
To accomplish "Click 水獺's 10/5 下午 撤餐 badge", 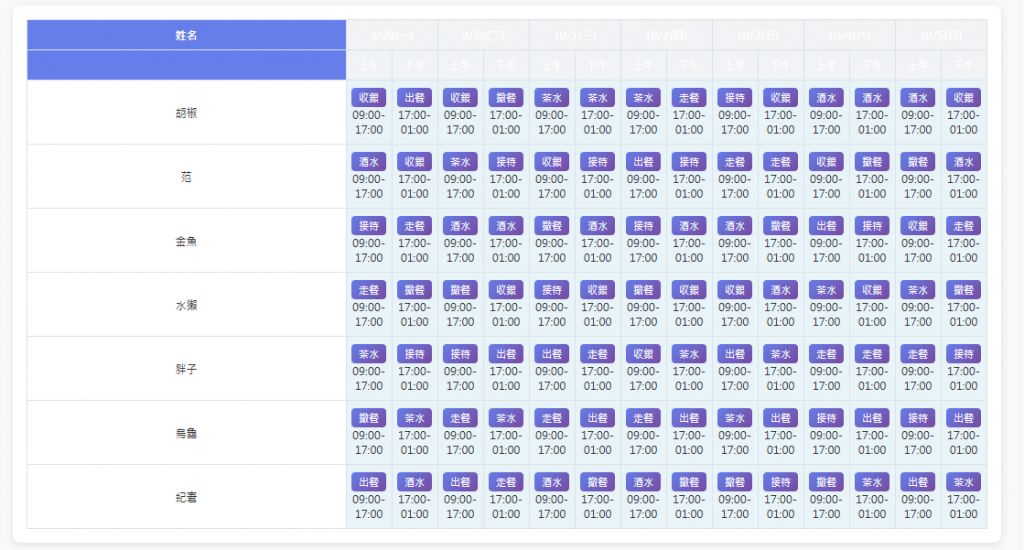I will [963, 289].
